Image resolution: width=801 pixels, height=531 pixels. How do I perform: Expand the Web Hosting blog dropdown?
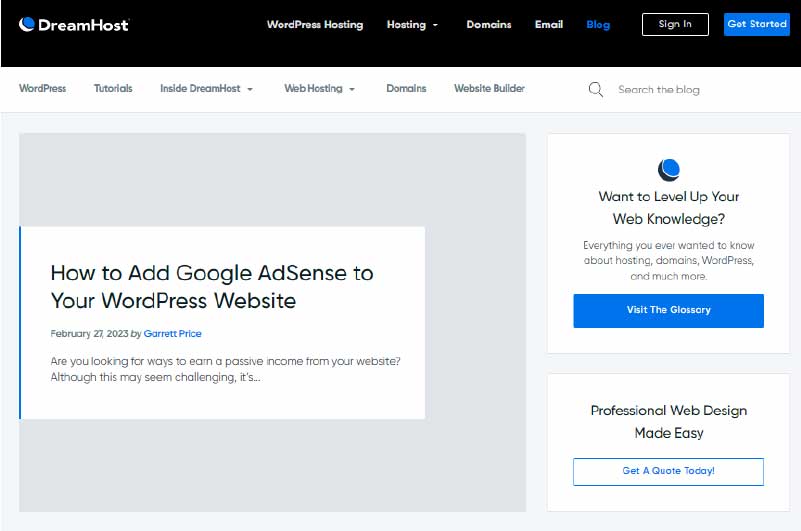(x=319, y=88)
